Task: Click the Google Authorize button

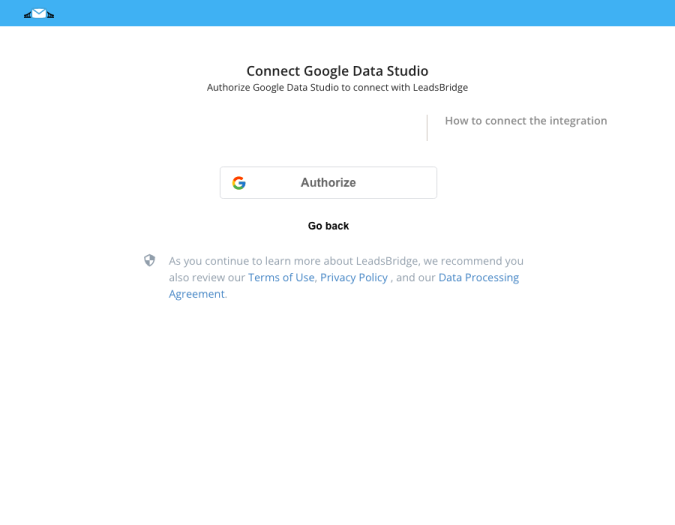Action: 328,182
